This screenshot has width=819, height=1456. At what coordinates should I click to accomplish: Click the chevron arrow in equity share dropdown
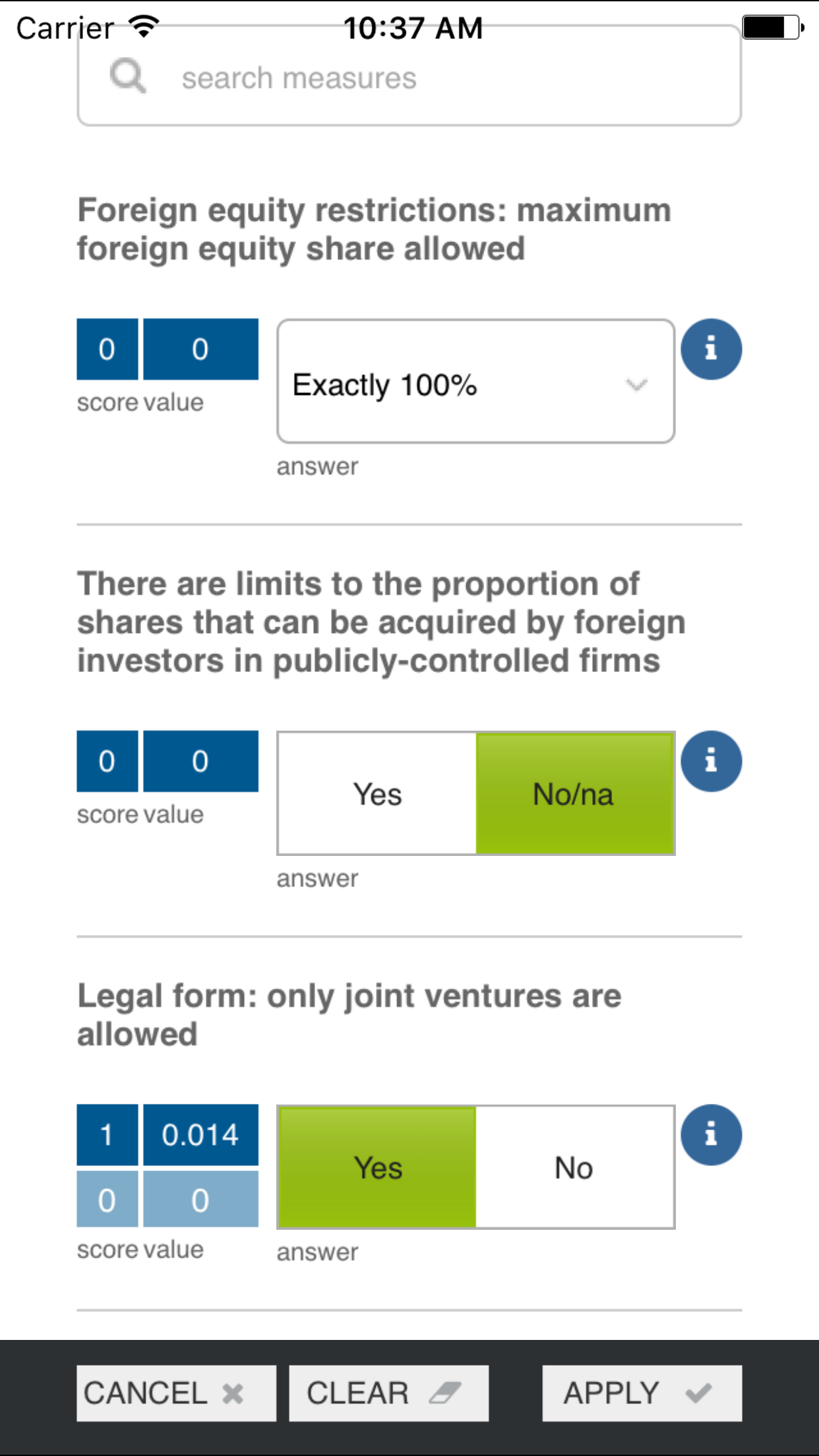point(636,384)
